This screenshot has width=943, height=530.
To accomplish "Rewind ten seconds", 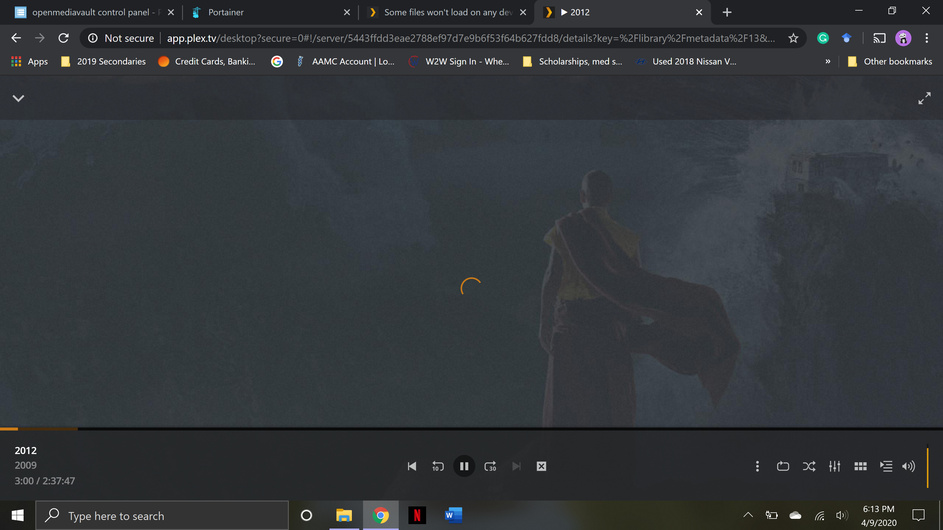I will [438, 466].
